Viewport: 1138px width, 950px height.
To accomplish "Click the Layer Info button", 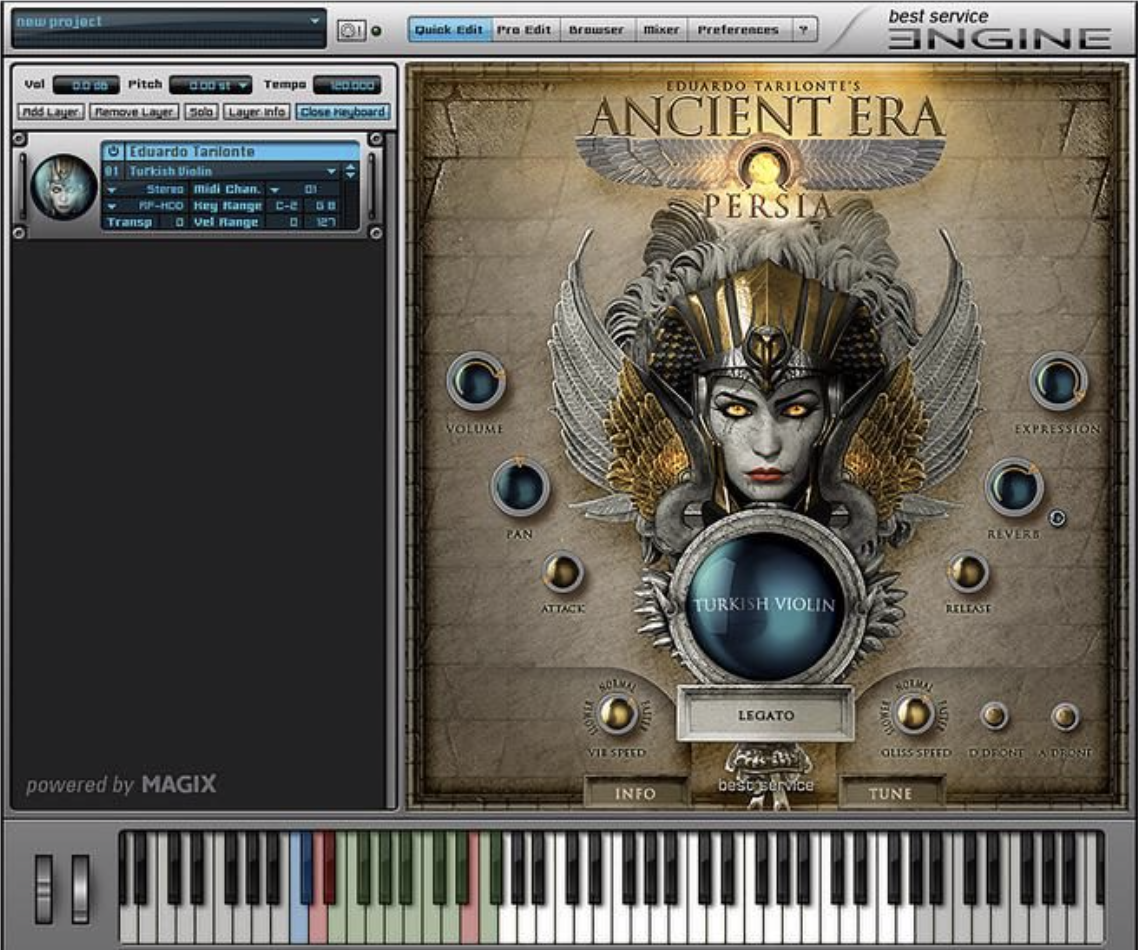I will [256, 112].
